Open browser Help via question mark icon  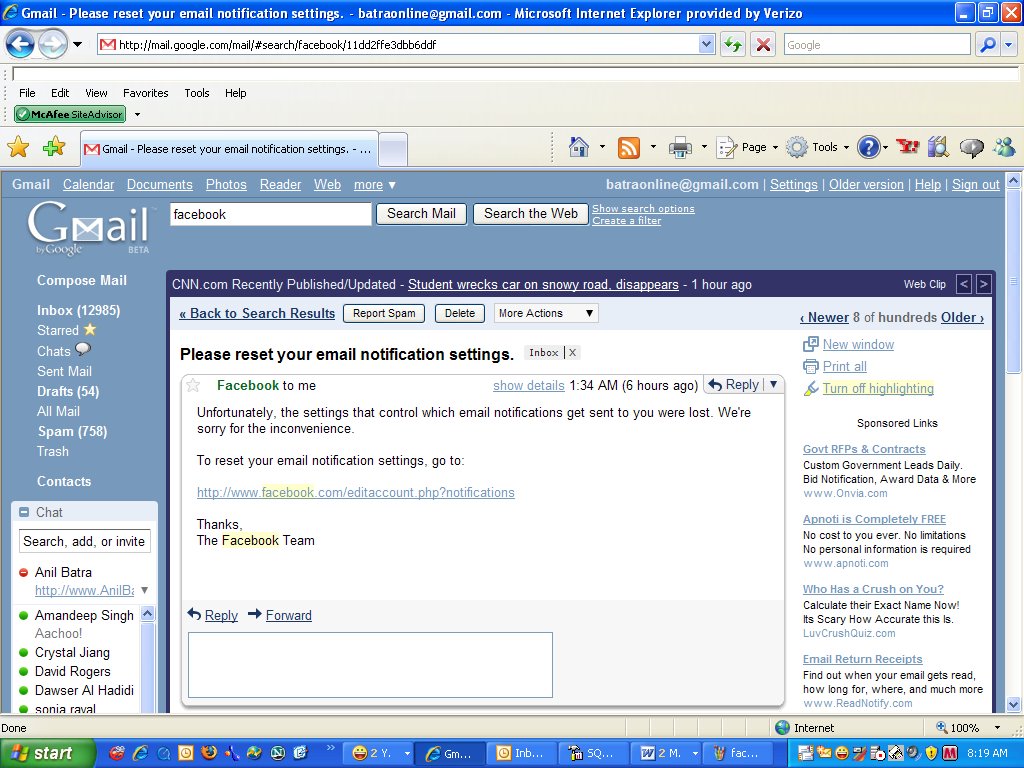coord(869,146)
